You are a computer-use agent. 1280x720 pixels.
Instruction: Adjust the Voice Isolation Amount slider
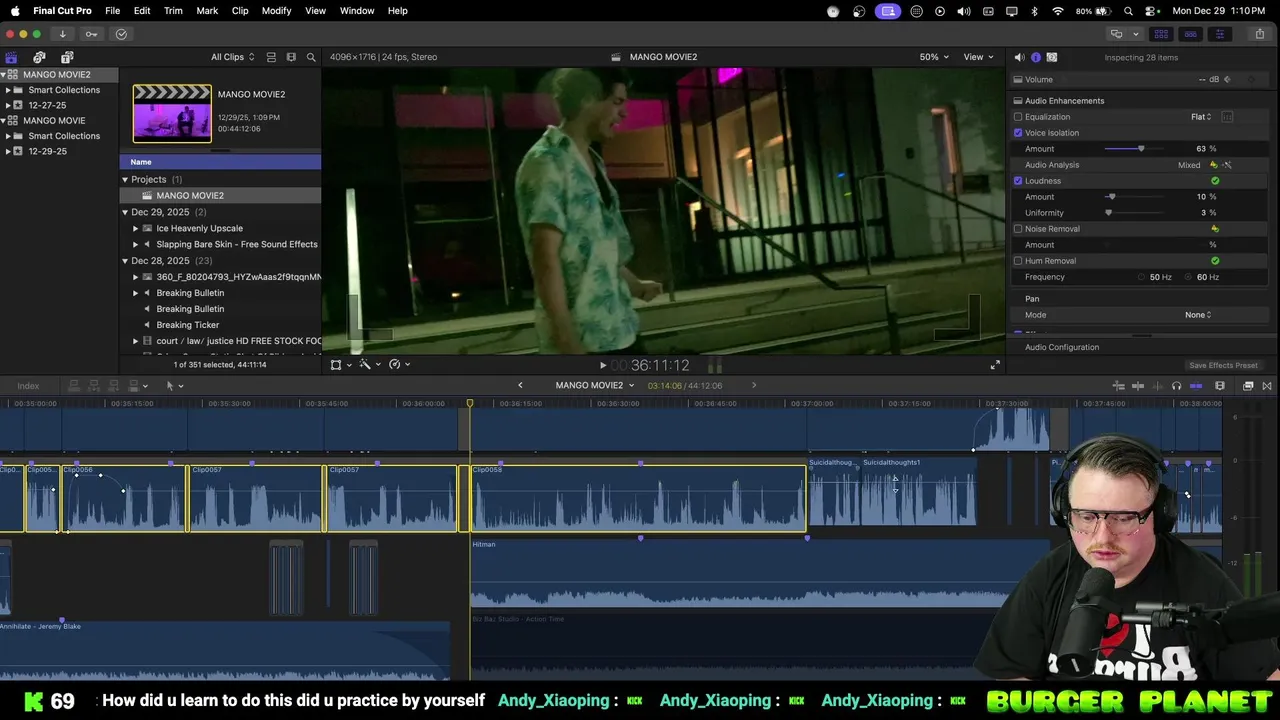1140,149
